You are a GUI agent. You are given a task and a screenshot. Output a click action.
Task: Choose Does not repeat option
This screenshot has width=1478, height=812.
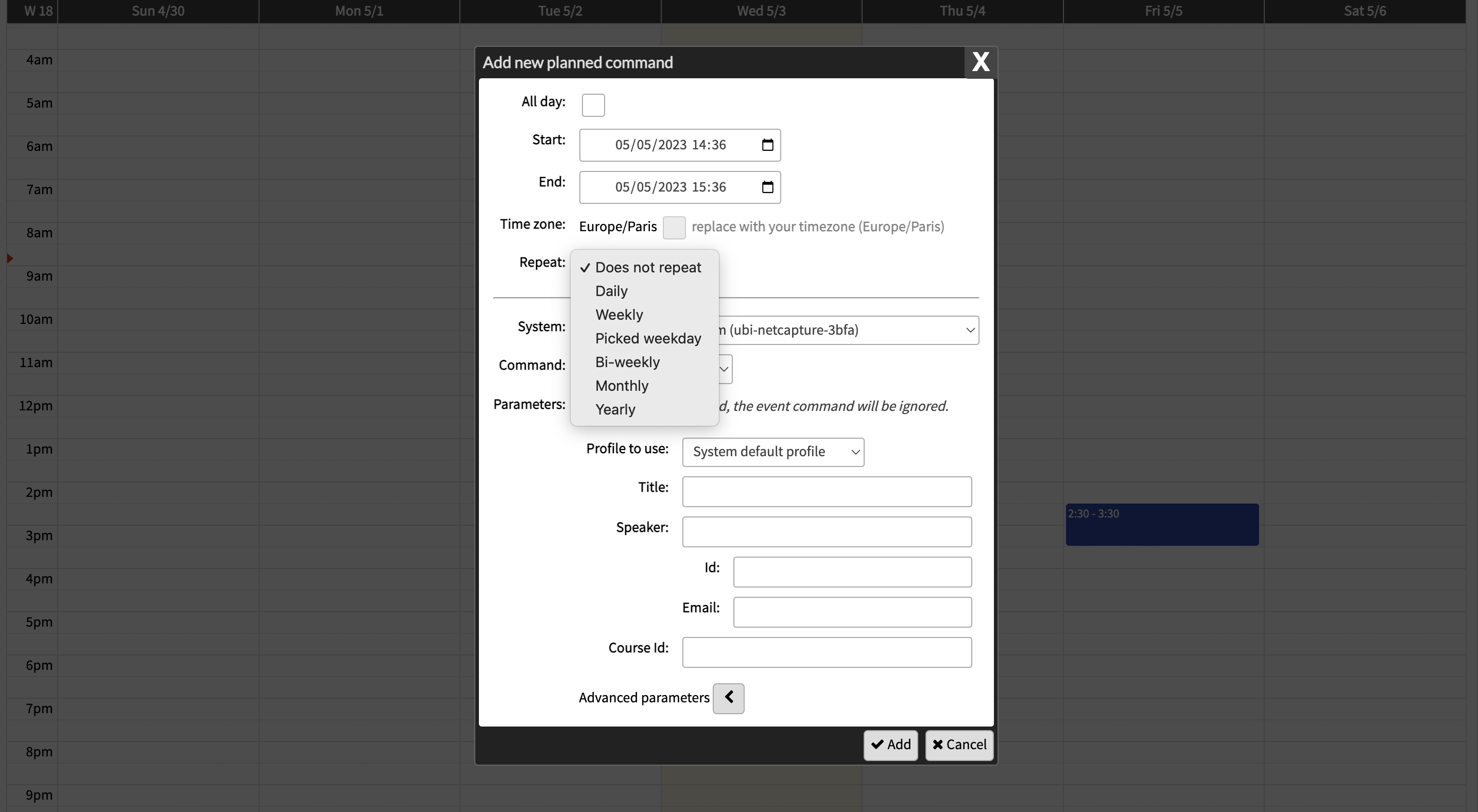(x=644, y=267)
